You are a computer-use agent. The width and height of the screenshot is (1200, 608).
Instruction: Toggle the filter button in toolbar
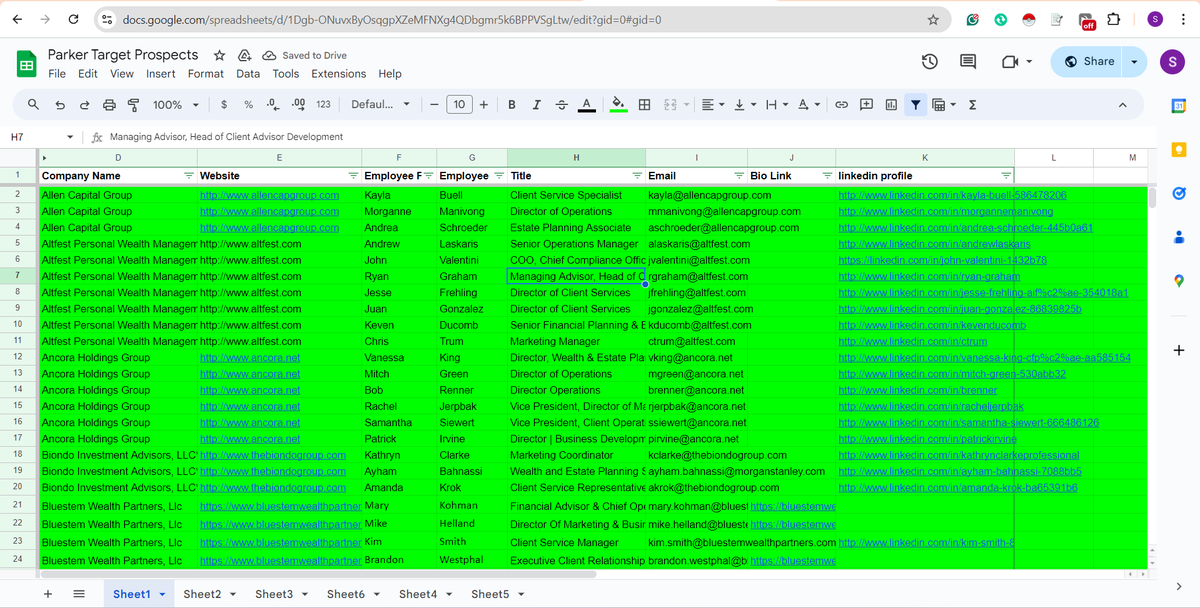tap(915, 104)
